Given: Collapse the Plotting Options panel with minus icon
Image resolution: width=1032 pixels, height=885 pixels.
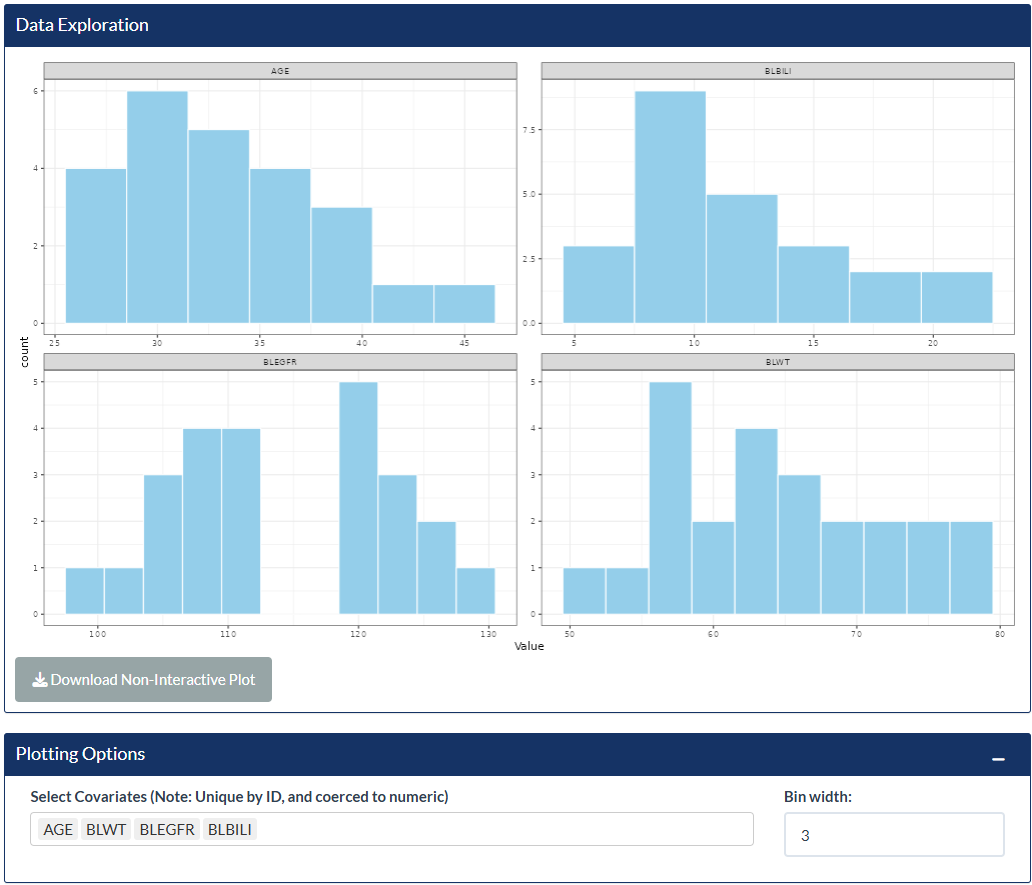Looking at the screenshot, I should [998, 759].
